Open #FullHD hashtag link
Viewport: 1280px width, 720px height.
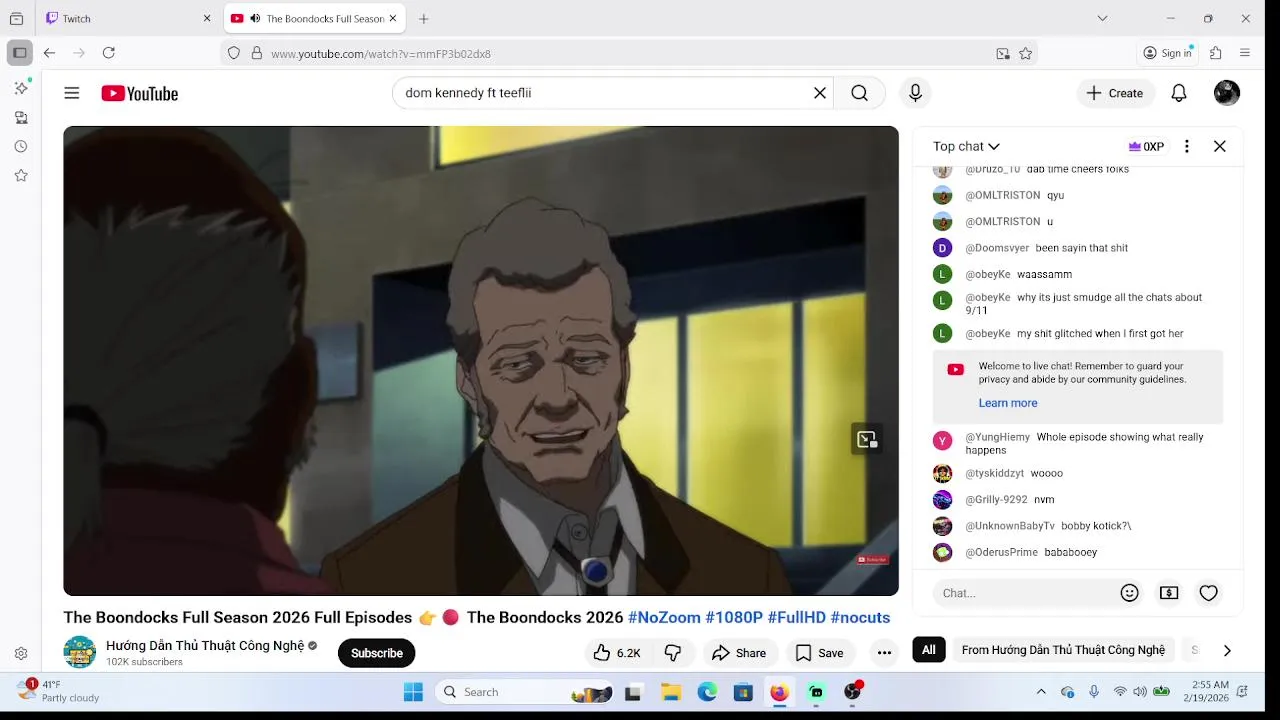point(796,617)
